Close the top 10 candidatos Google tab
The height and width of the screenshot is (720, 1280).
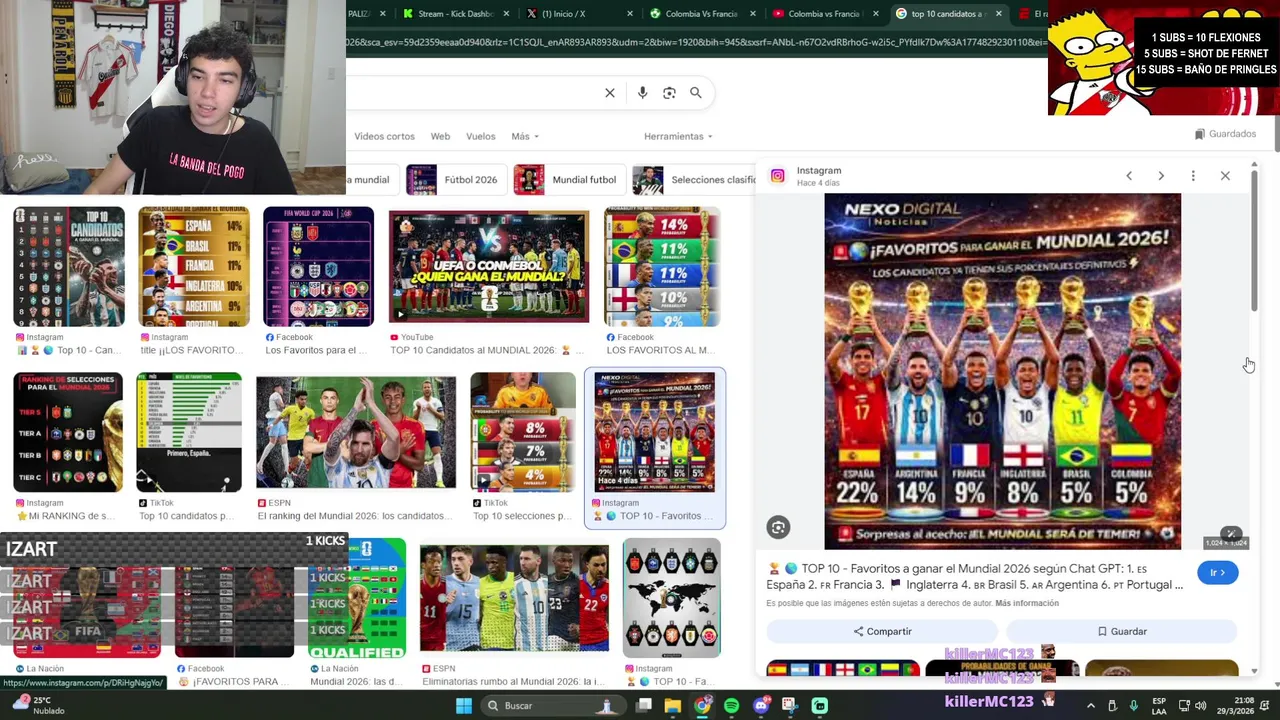click(999, 14)
